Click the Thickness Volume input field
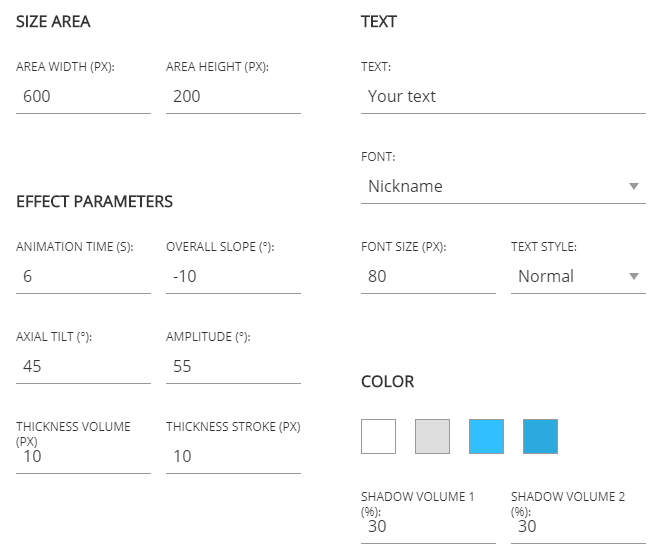The width and height of the screenshot is (661, 551). 83,457
